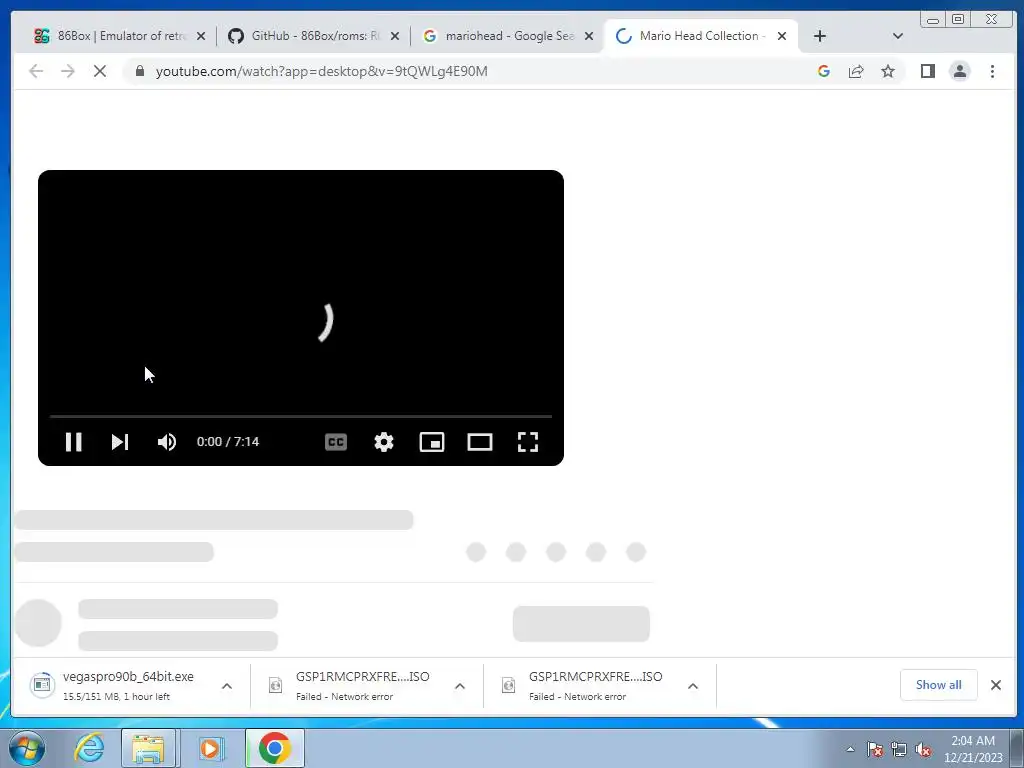Image resolution: width=1024 pixels, height=768 pixels.
Task: Bookmark this page with the star
Action: (888, 71)
